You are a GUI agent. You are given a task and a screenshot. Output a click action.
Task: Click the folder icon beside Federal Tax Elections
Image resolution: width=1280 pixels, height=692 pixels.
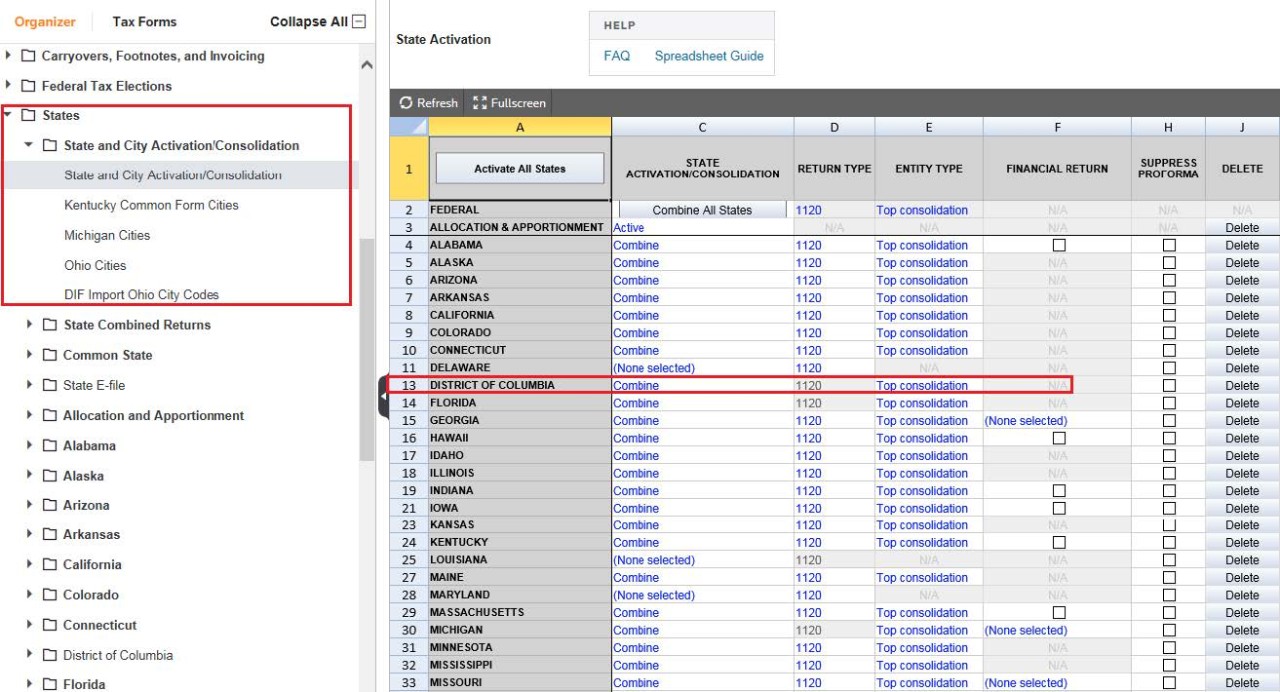[28, 86]
